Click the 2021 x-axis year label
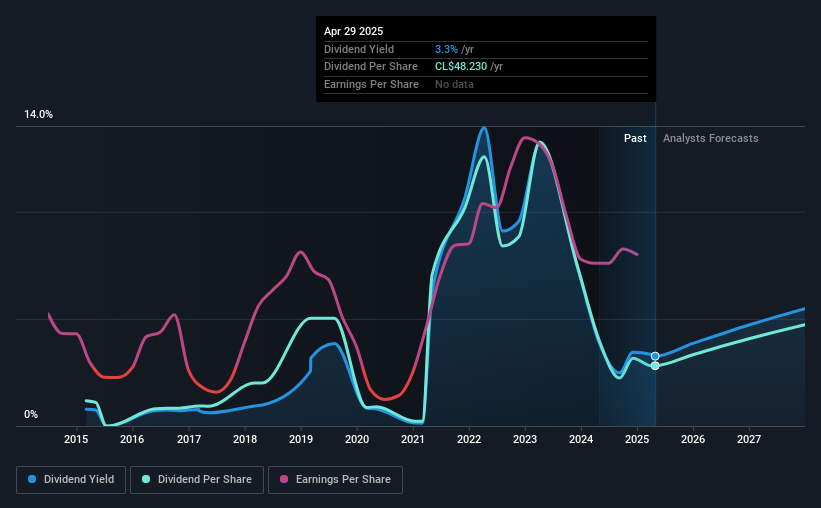 [x=413, y=439]
